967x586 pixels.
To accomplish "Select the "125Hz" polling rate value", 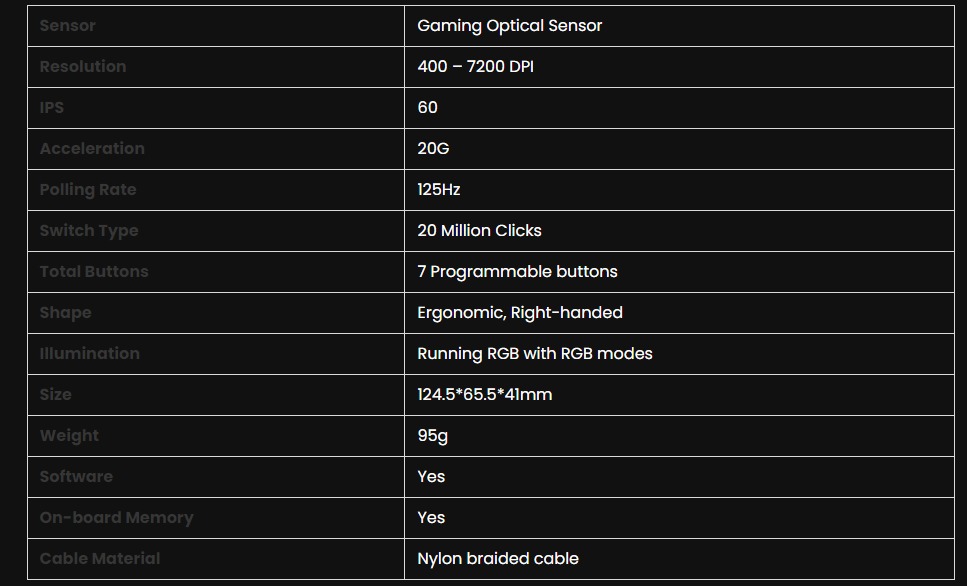I will [438, 190].
